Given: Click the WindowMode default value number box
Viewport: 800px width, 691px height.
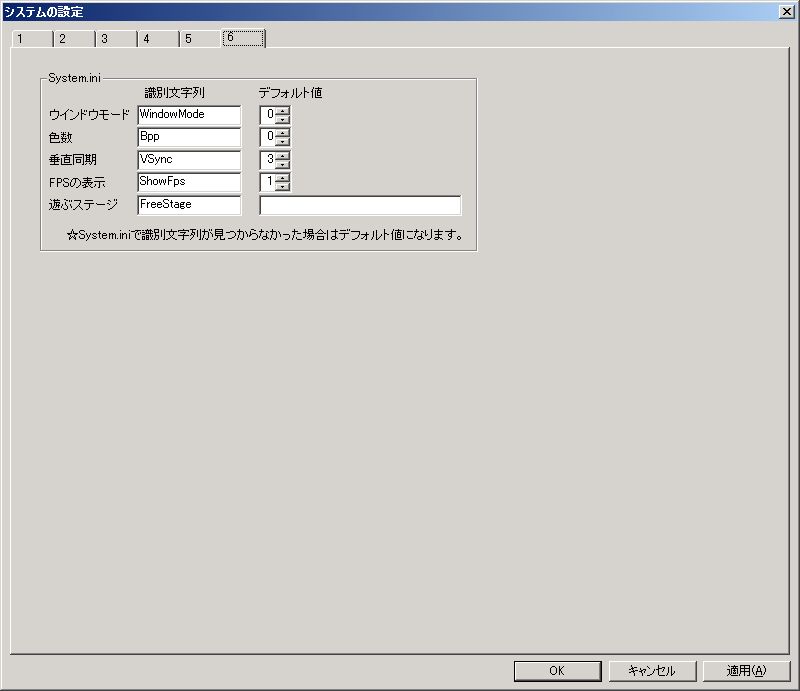Looking at the screenshot, I should point(268,115).
